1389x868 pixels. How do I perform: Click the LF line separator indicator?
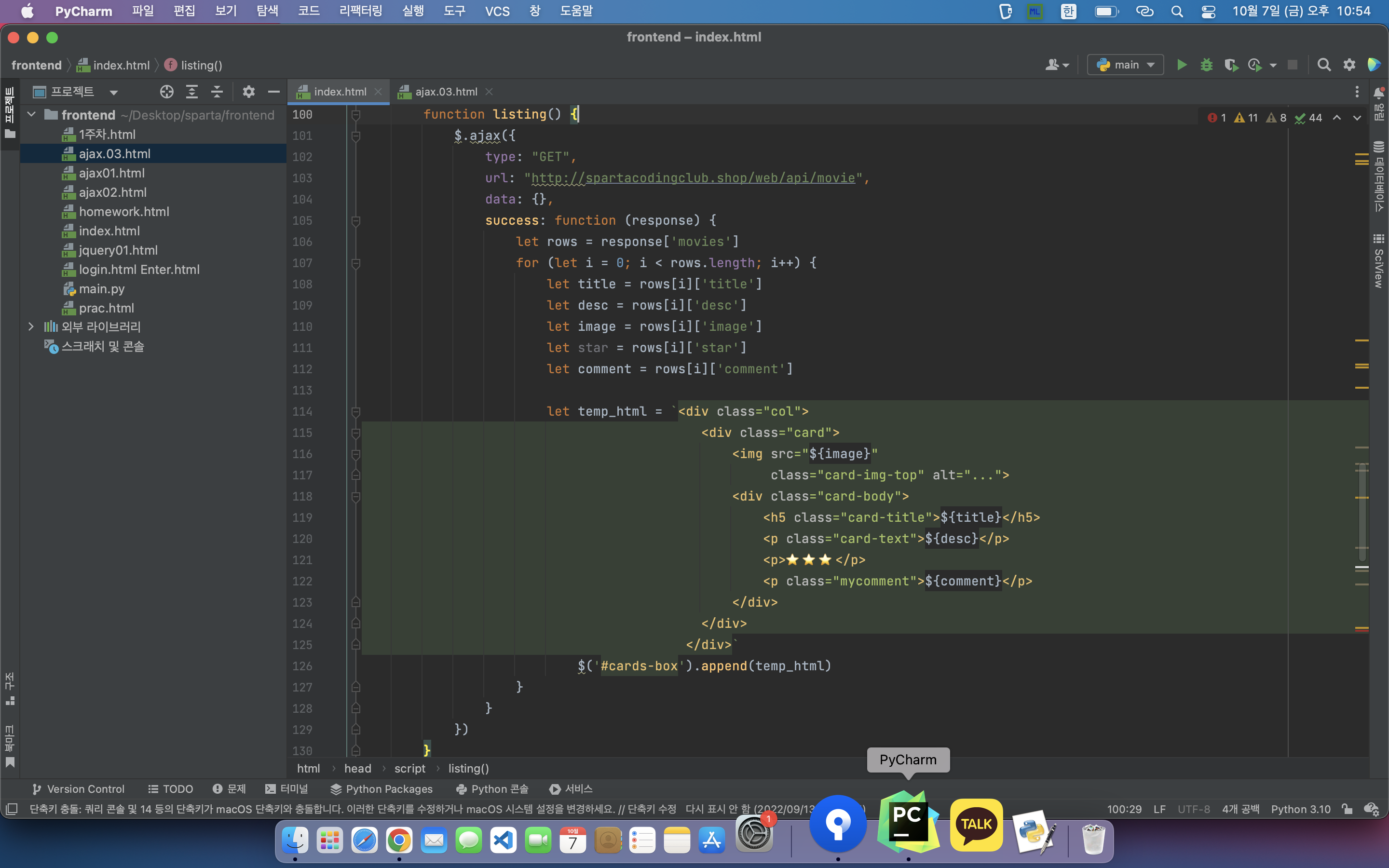tap(1159, 809)
